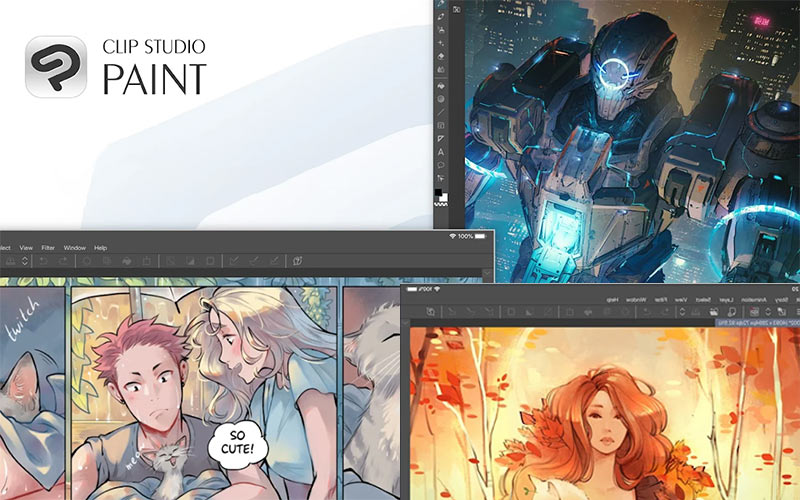
Task: Click the Wi-Fi icon in mirrored autumn window
Action: (436, 289)
